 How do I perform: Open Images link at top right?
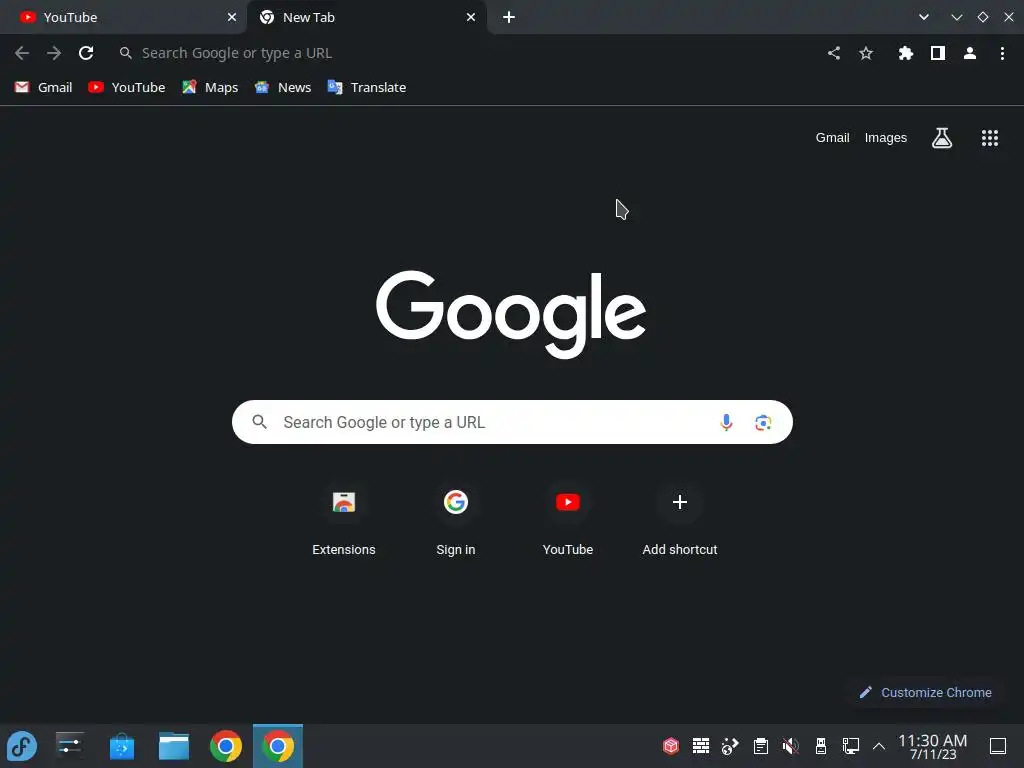(x=886, y=138)
